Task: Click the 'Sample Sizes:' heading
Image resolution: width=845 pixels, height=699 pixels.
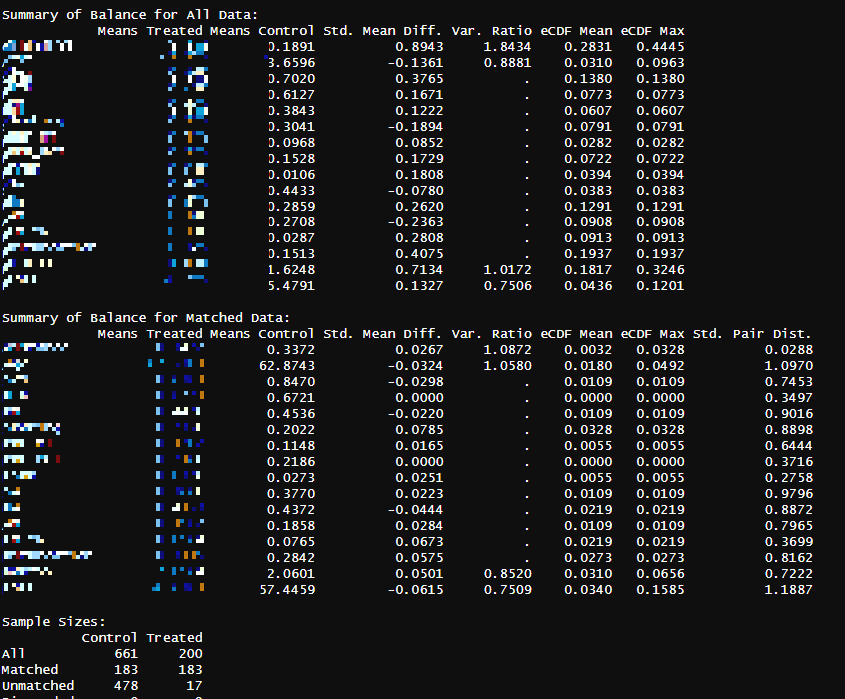Action: pyautogui.click(x=53, y=622)
